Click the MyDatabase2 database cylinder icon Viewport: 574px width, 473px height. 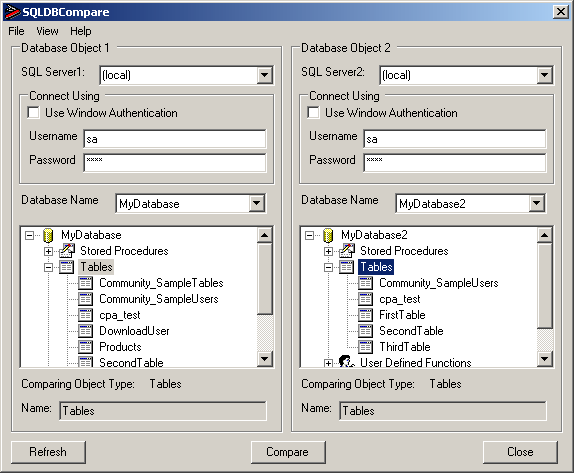(328, 235)
